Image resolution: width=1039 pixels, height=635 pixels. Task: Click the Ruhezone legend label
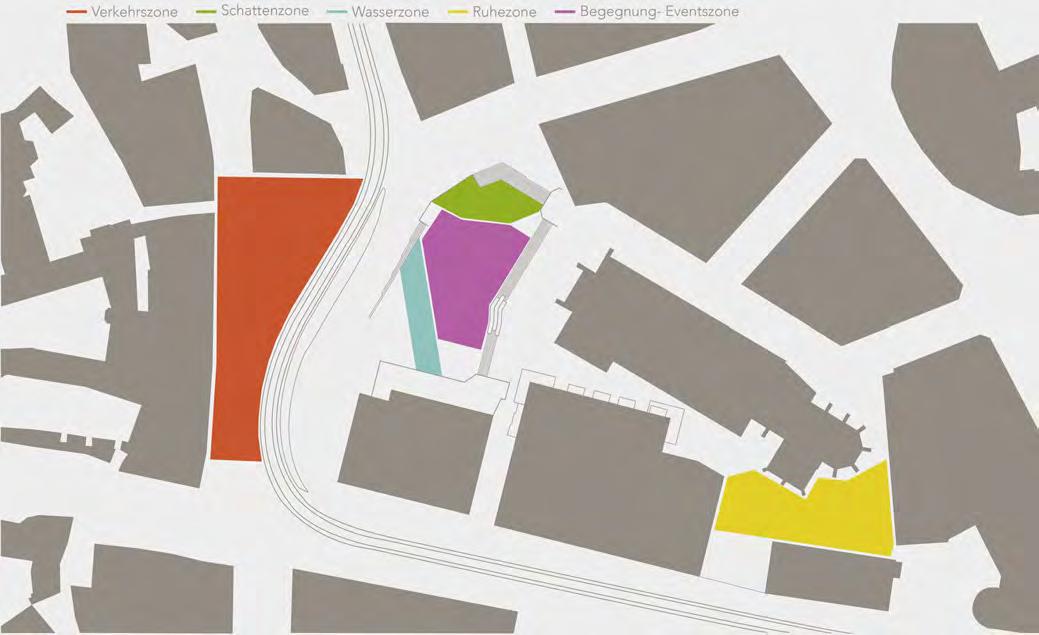(x=504, y=12)
